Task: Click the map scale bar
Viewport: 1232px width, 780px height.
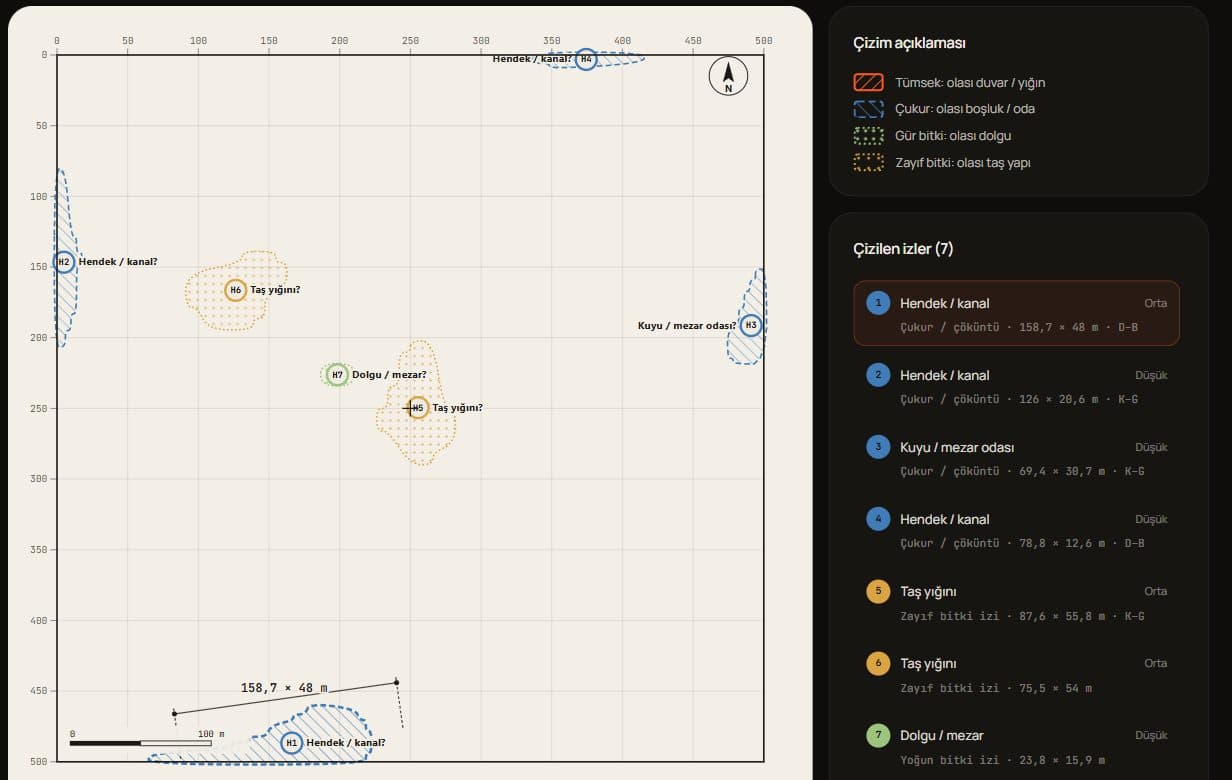Action: 141,743
